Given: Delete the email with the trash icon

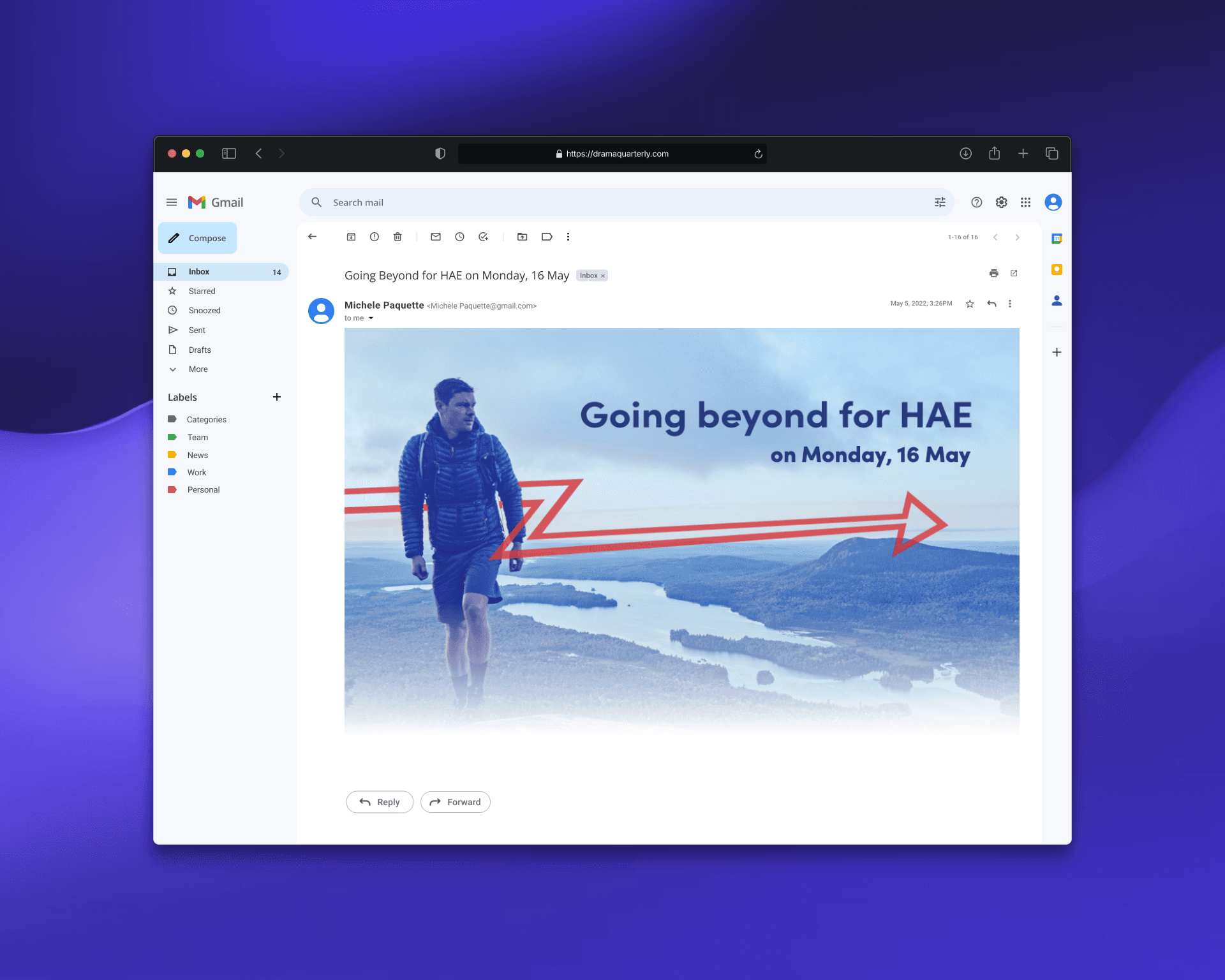Looking at the screenshot, I should tap(397, 237).
